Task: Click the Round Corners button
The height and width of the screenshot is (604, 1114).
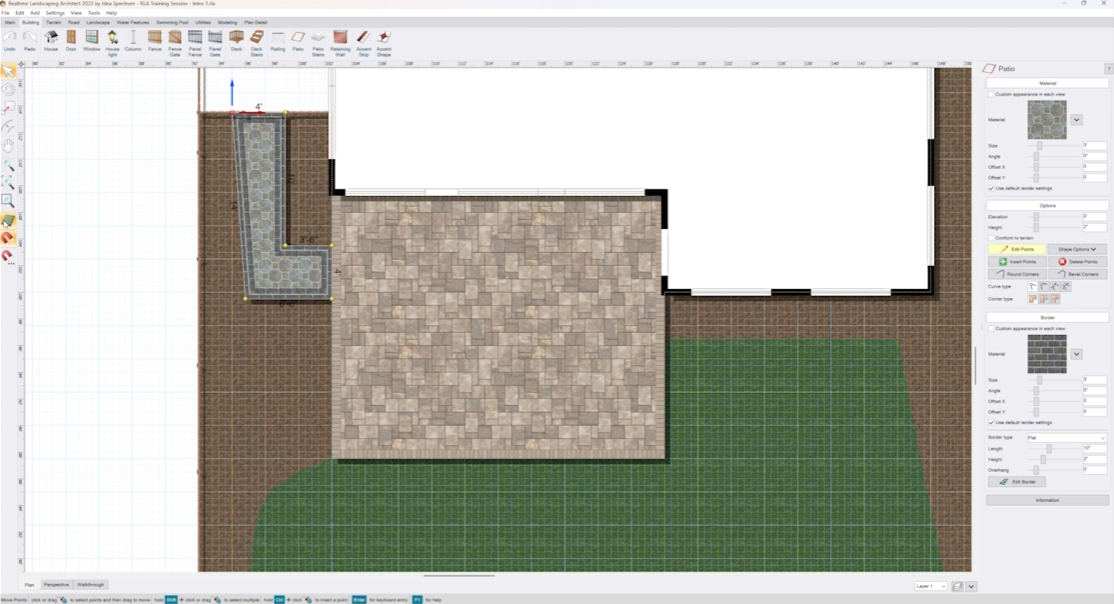Action: tap(1017, 274)
